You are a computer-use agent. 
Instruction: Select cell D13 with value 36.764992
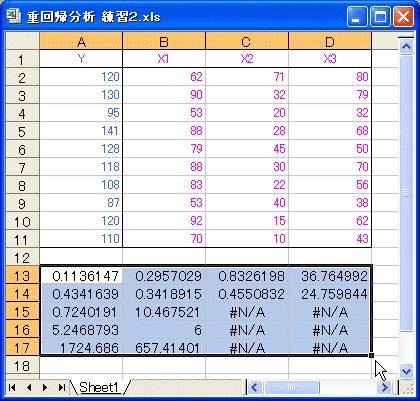[x=330, y=276]
